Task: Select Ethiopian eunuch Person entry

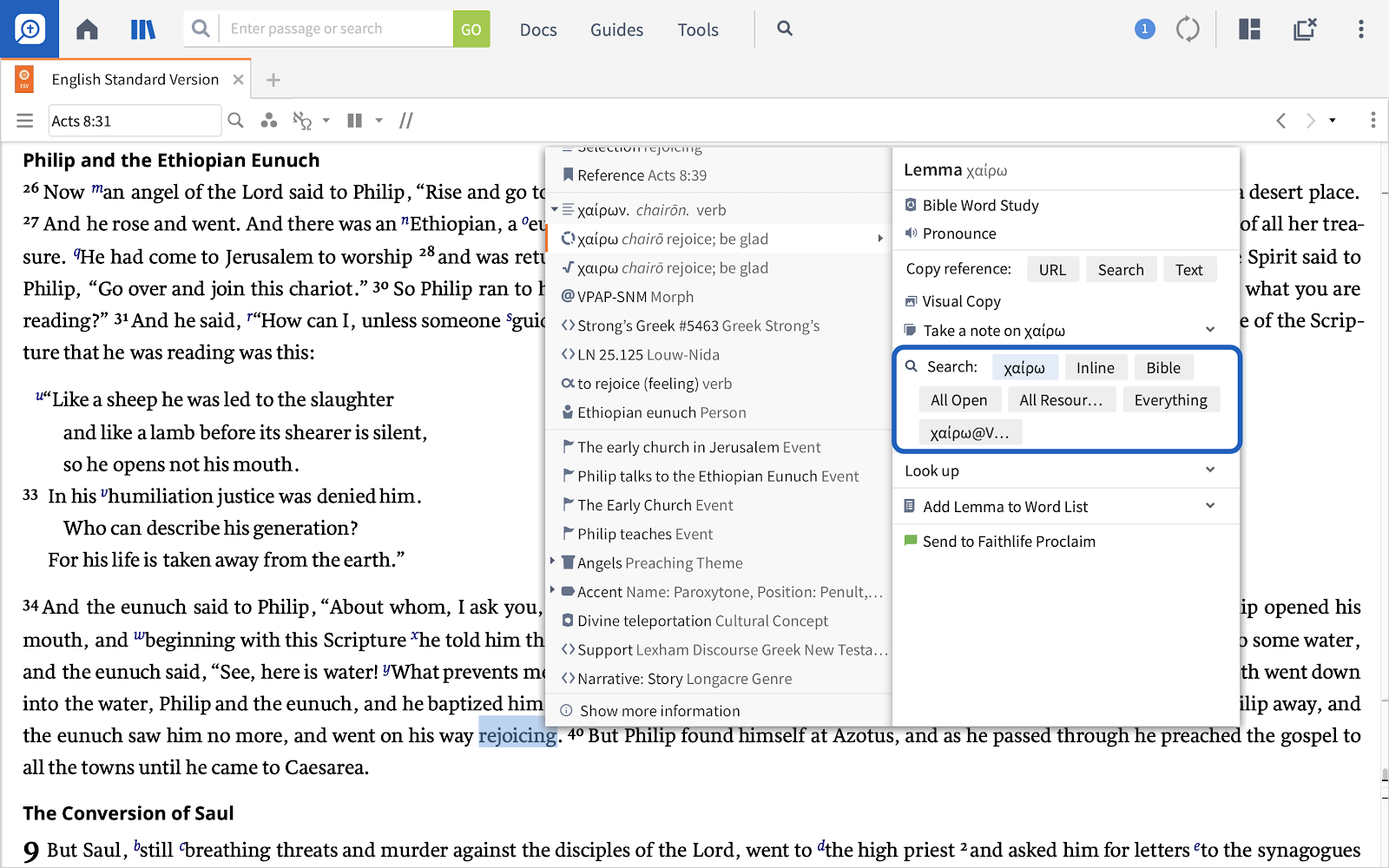Action: tap(719, 412)
